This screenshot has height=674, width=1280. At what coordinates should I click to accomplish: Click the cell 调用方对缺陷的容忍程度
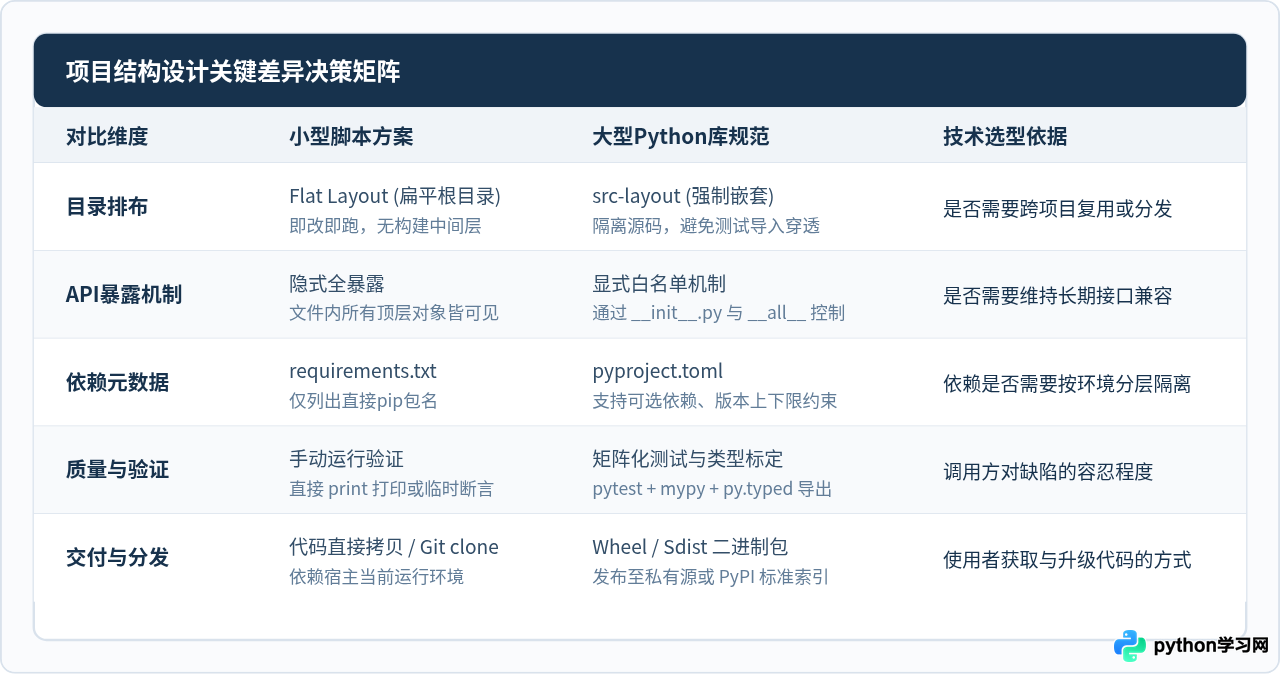pyautogui.click(x=1048, y=471)
